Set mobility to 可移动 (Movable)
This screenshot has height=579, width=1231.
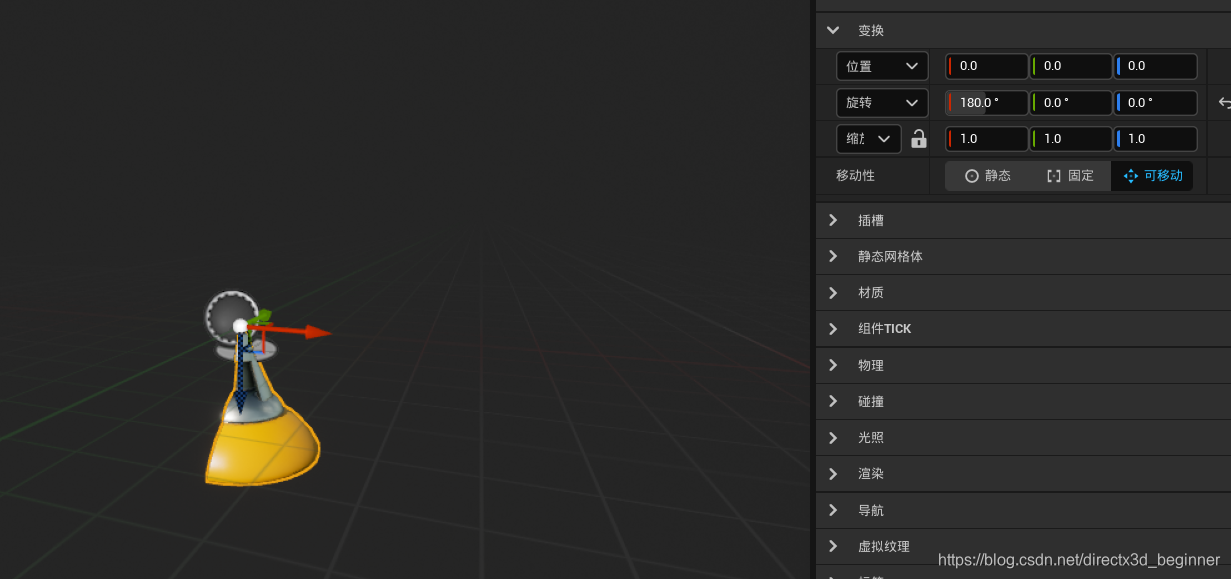1152,176
